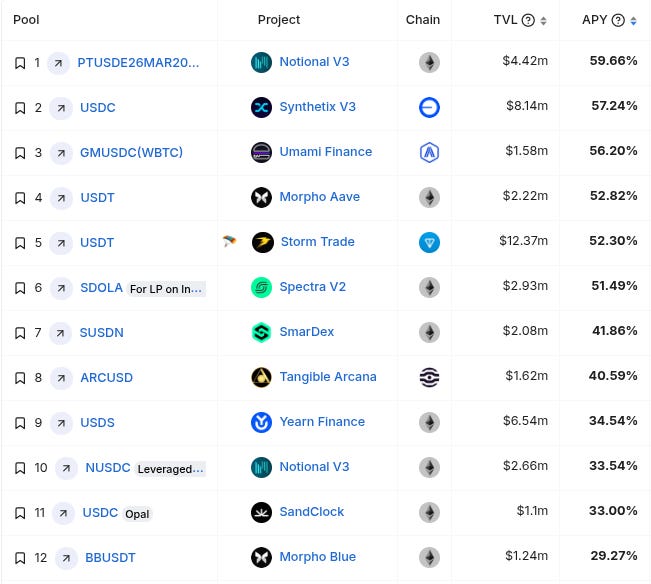The width and height of the screenshot is (651, 584).
Task: Open external link arrow for BBUSDT
Action: click(x=66, y=558)
